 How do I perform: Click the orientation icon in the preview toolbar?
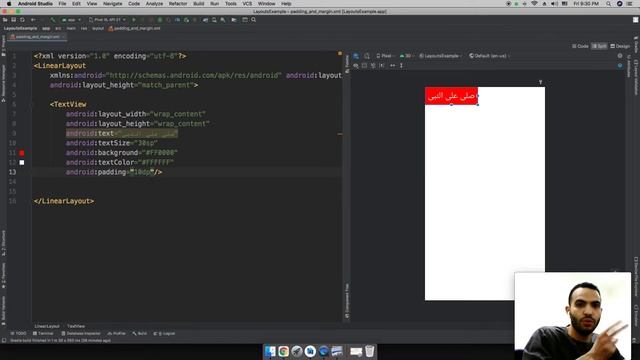click(367, 56)
